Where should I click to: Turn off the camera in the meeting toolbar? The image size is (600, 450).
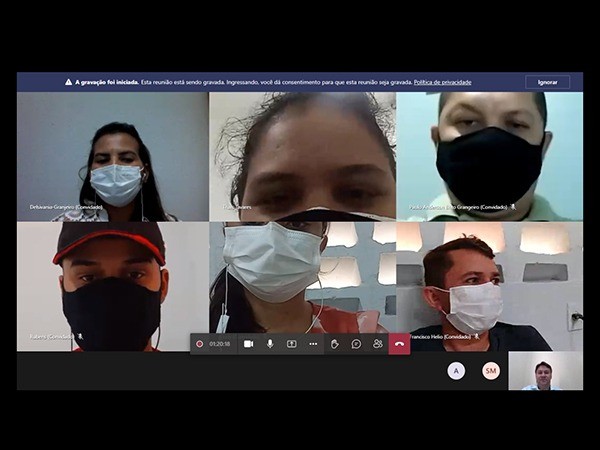coord(248,344)
